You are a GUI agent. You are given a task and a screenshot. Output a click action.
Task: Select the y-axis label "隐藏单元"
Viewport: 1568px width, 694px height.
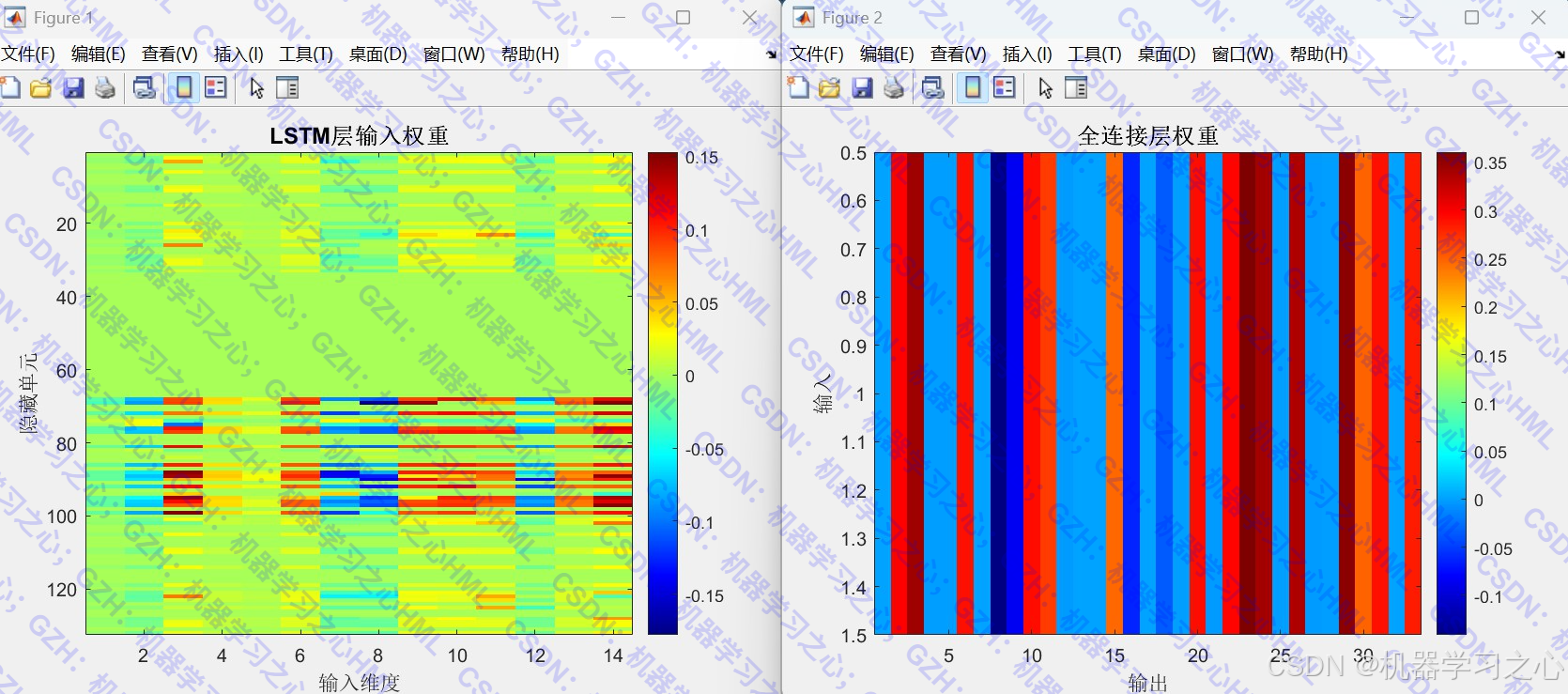click(29, 393)
